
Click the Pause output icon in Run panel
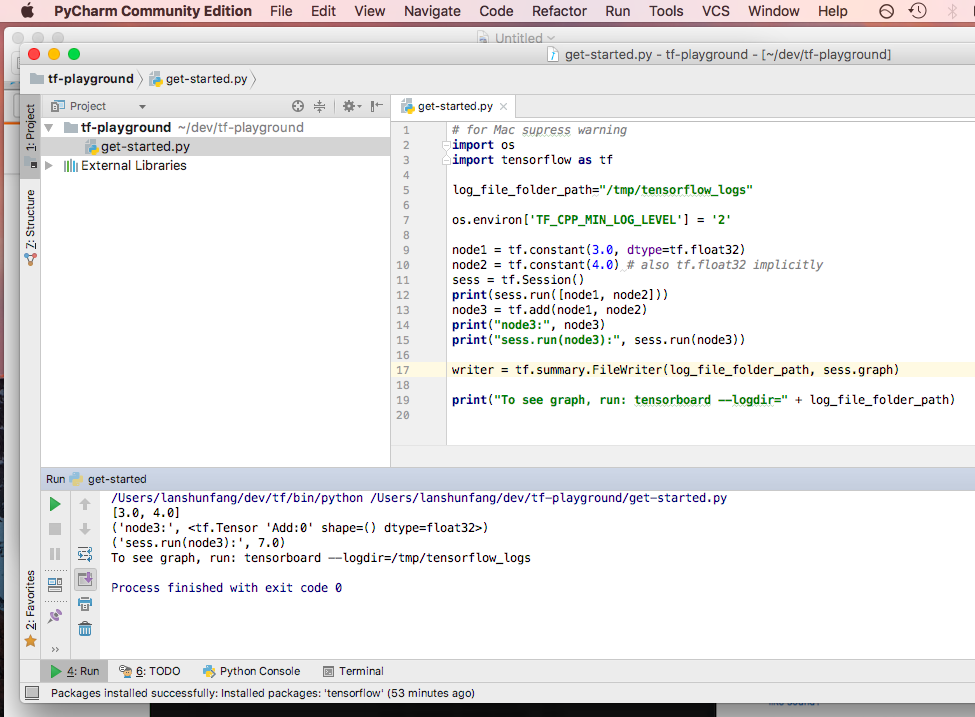pos(55,554)
